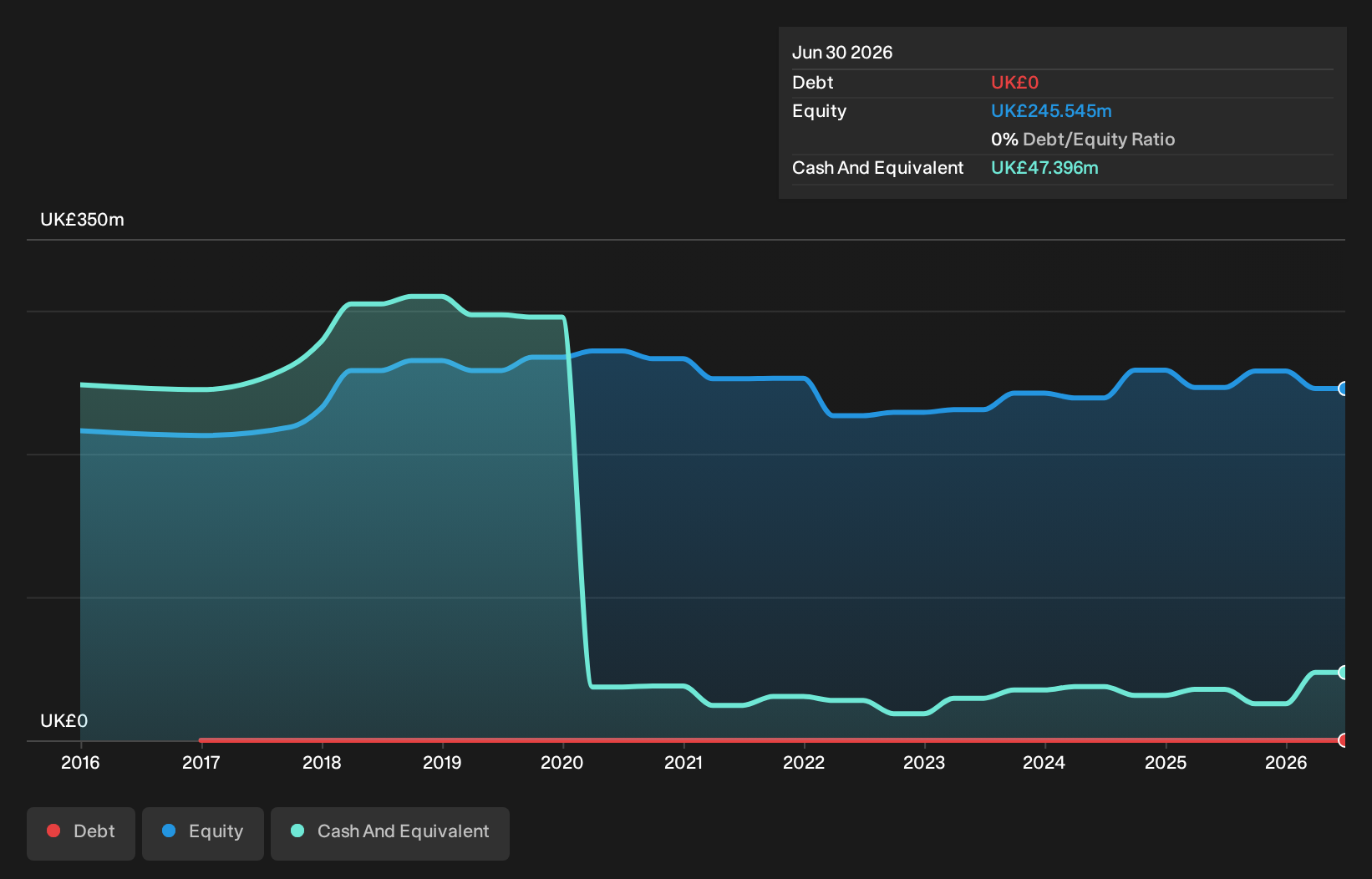Screen dimensions: 1372x879
Task: Click the 2016 x-axis label
Action: (80, 762)
